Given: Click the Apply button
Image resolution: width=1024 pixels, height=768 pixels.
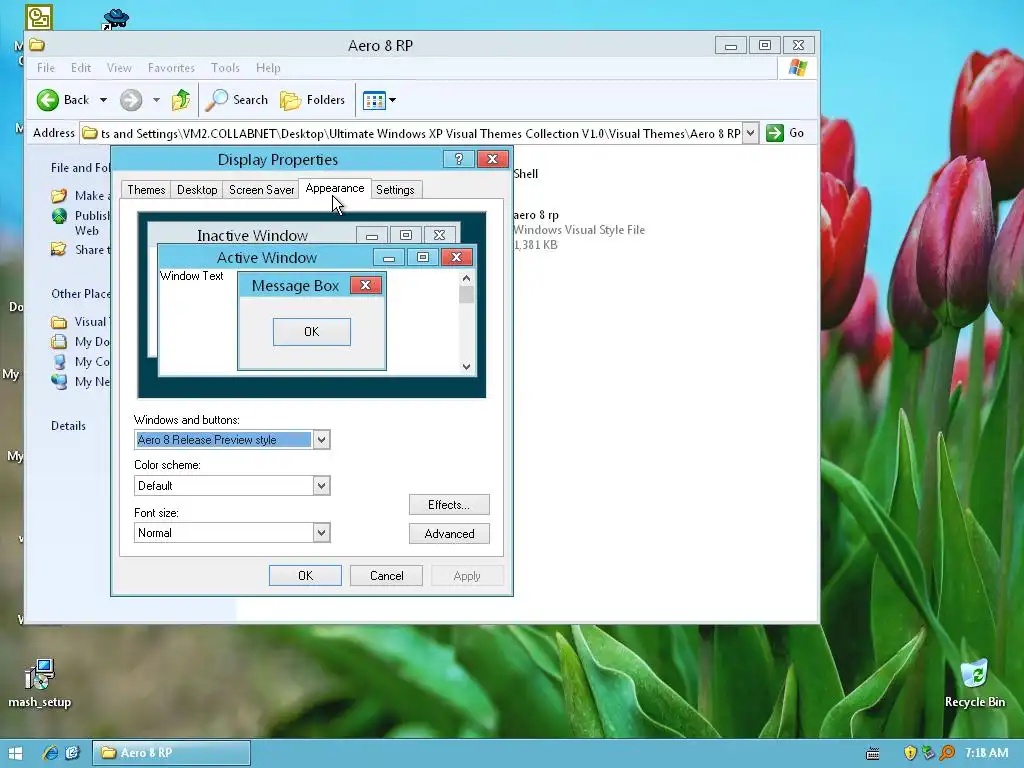Looking at the screenshot, I should tap(467, 575).
